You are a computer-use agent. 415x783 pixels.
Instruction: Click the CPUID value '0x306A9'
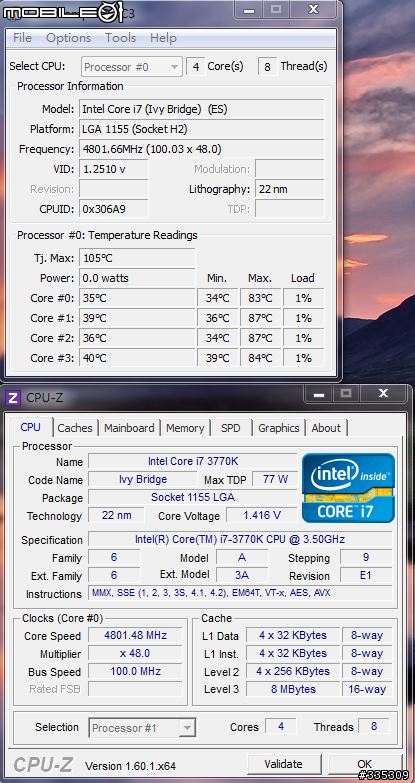114,209
